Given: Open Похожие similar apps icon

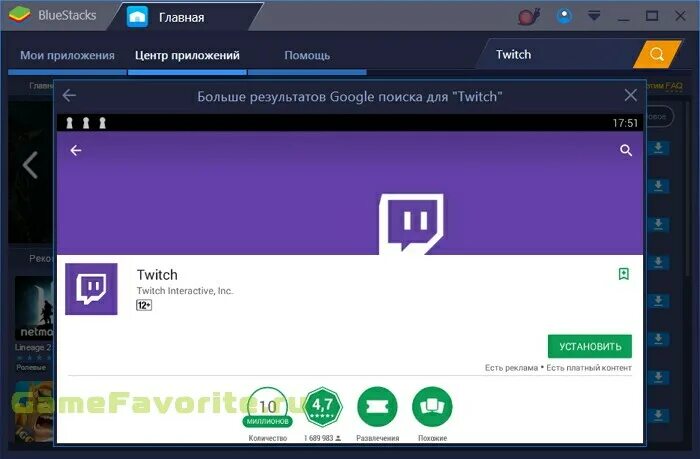Looking at the screenshot, I should coord(432,407).
